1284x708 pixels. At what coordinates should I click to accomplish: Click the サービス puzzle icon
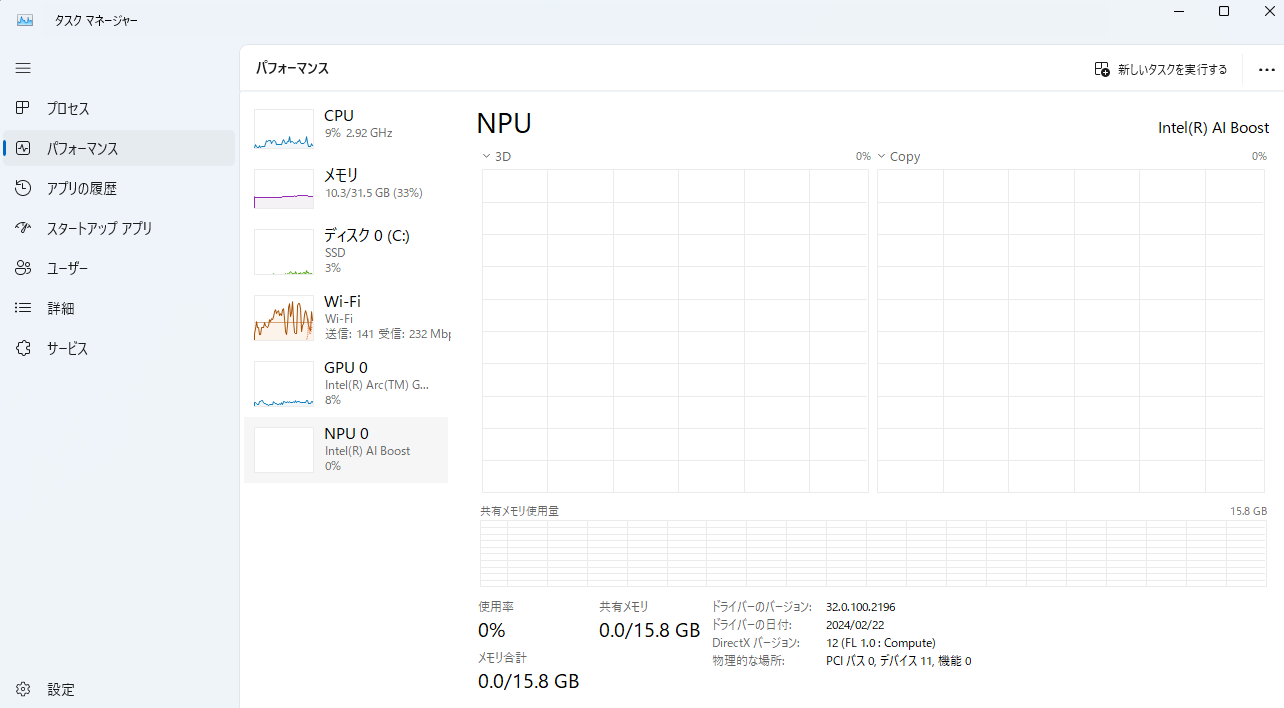[23, 348]
